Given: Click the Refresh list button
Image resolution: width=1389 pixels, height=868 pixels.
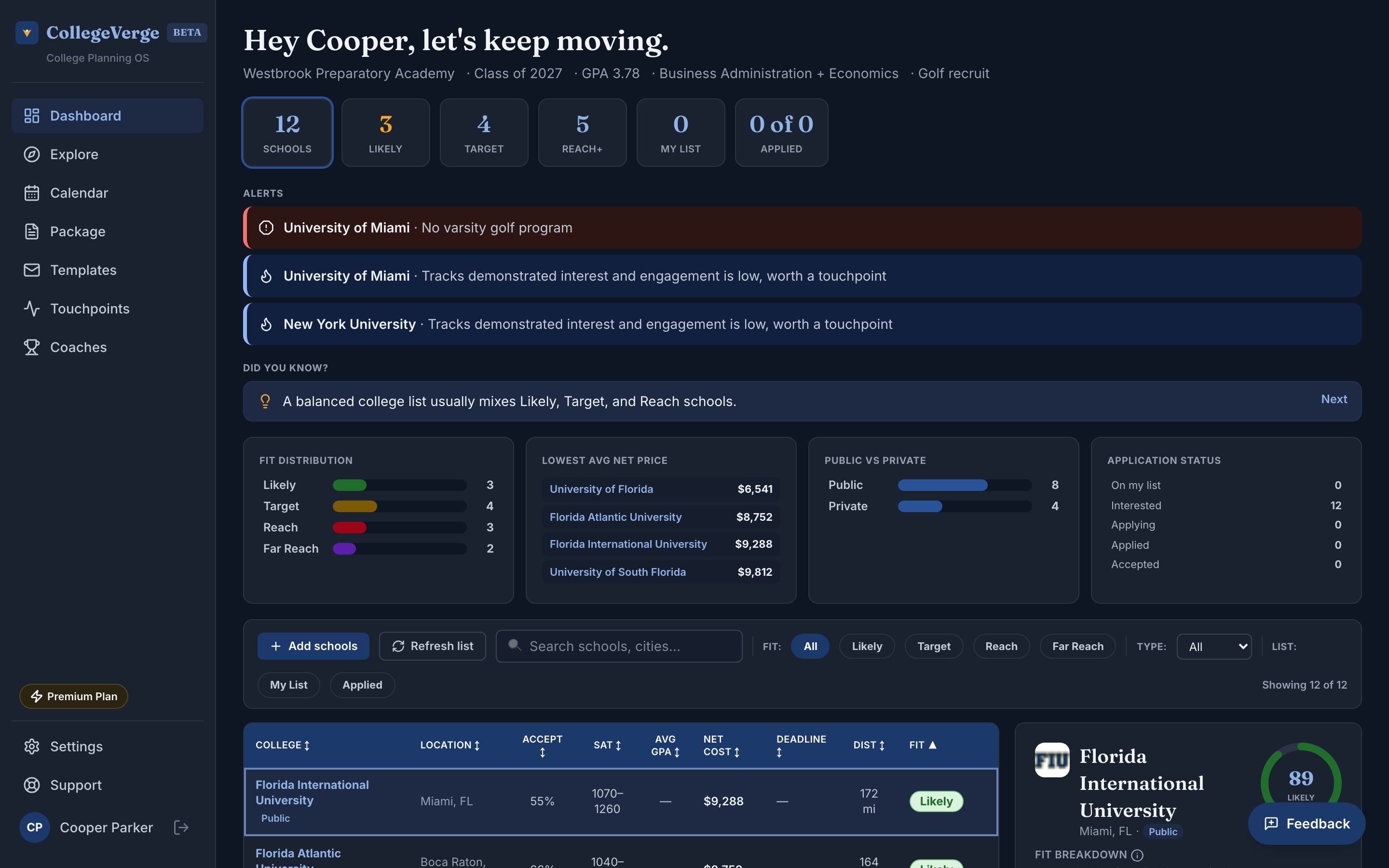Looking at the screenshot, I should (433, 646).
